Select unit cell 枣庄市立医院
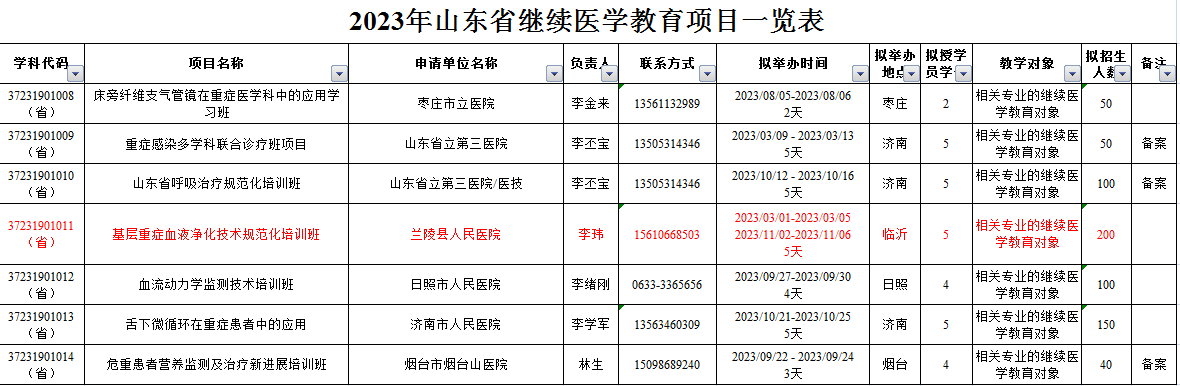Viewport: 1180px width, 386px height. point(456,104)
